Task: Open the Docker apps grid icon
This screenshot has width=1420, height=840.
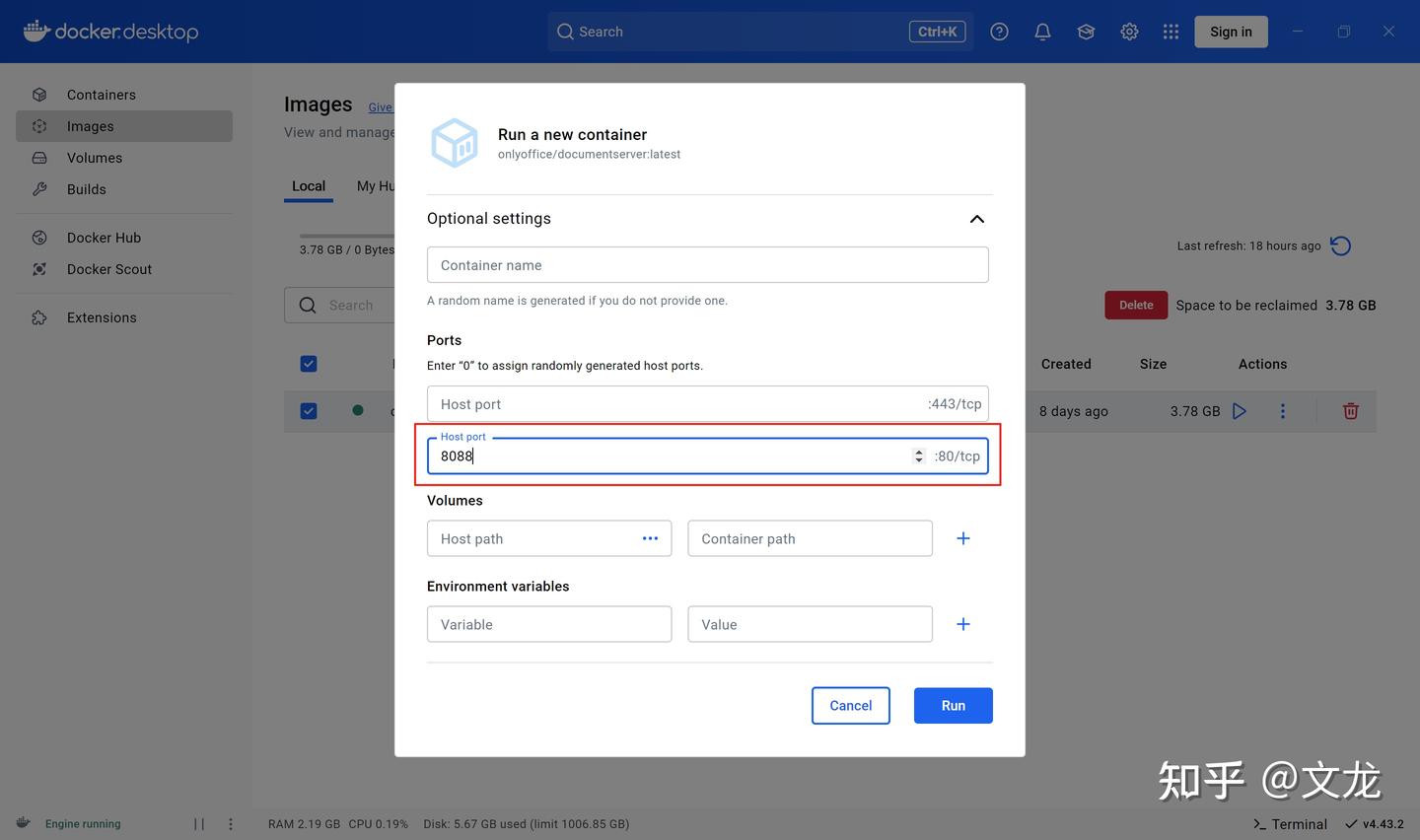Action: click(x=1171, y=31)
